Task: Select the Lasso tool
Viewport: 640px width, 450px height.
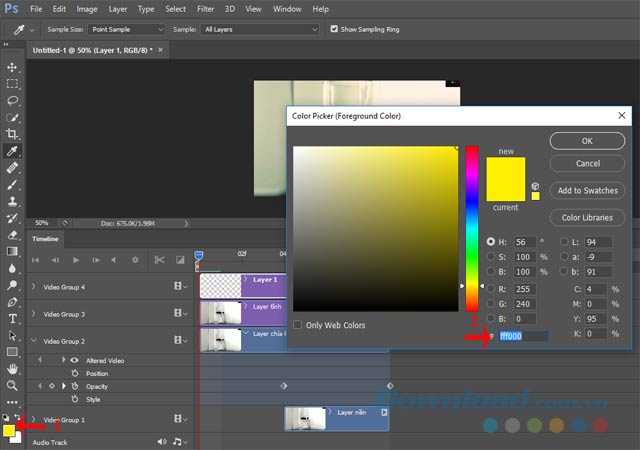Action: click(13, 100)
